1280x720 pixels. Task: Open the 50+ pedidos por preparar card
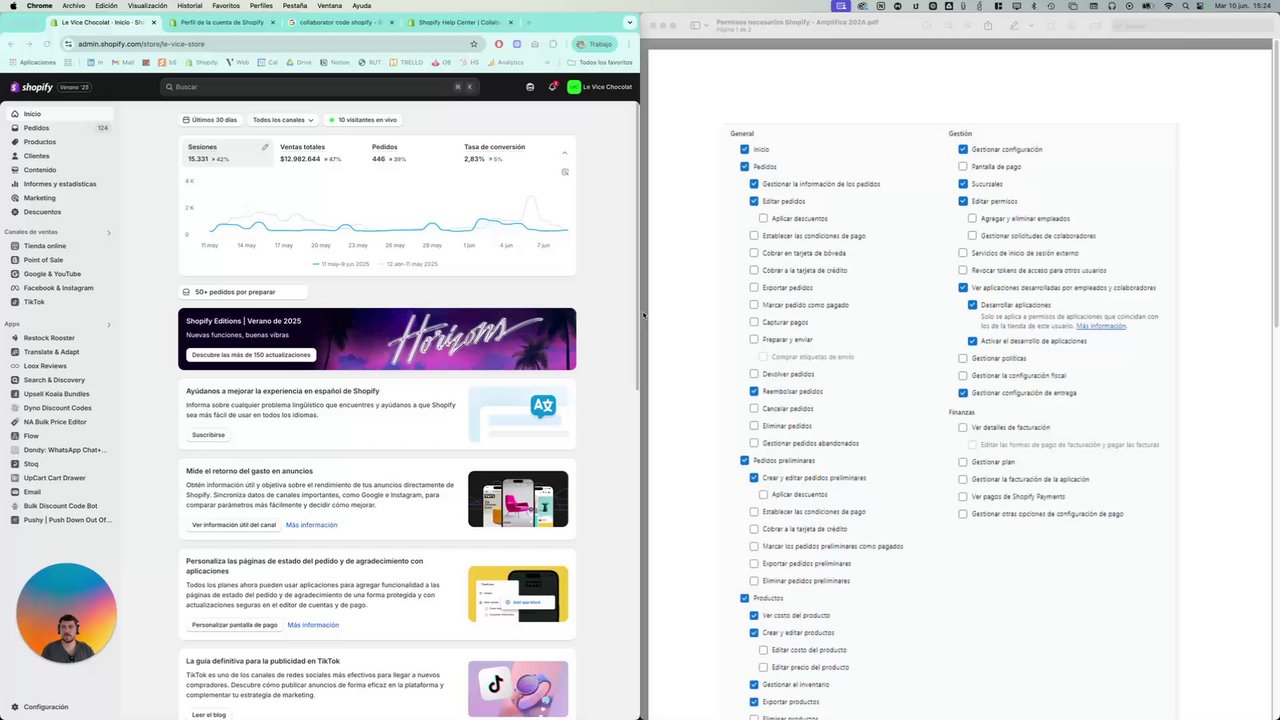click(x=243, y=292)
